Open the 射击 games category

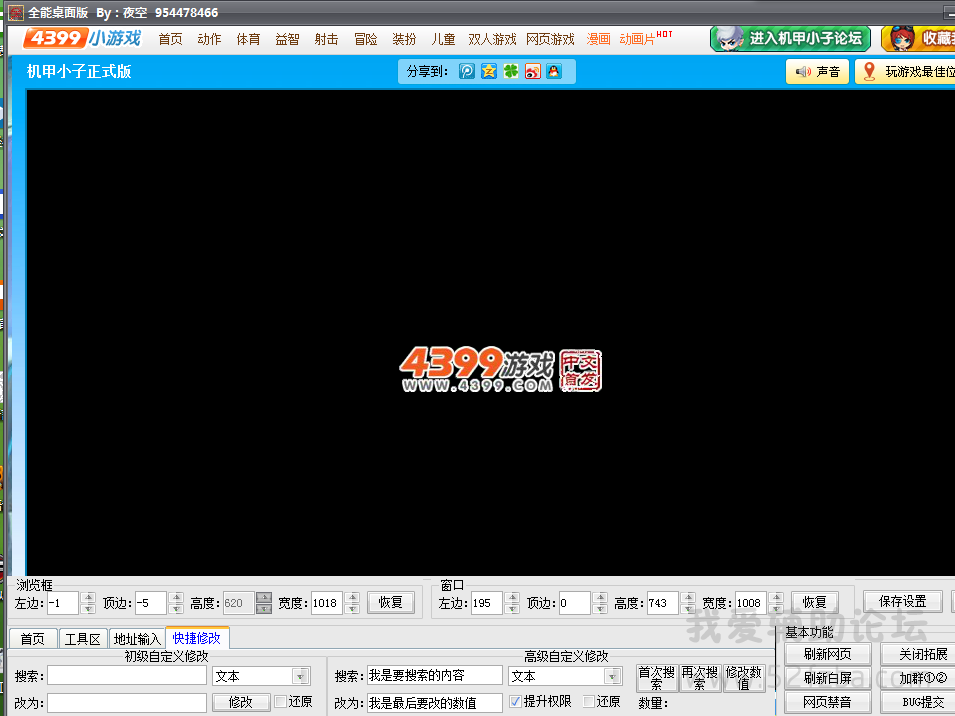(326, 39)
